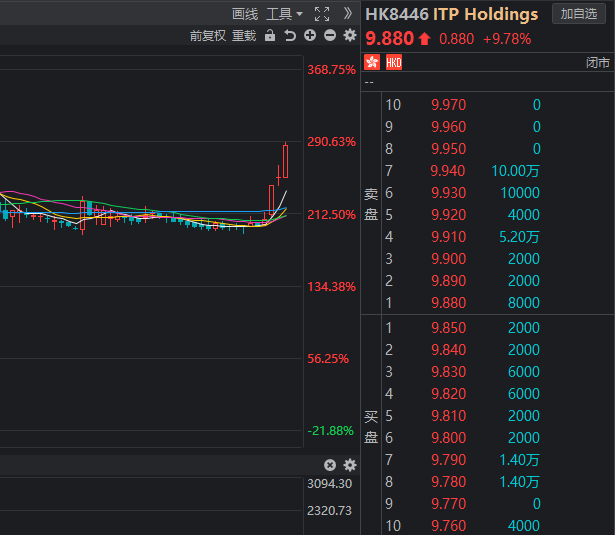Click the 买盘 bid side label

[371, 427]
